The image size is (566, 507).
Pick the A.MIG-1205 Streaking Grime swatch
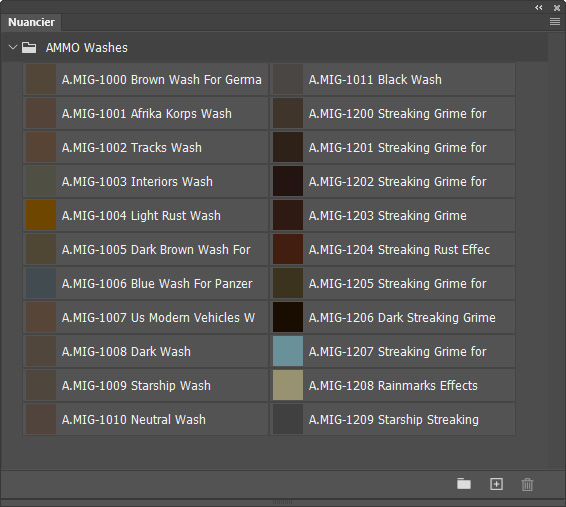[x=288, y=283]
